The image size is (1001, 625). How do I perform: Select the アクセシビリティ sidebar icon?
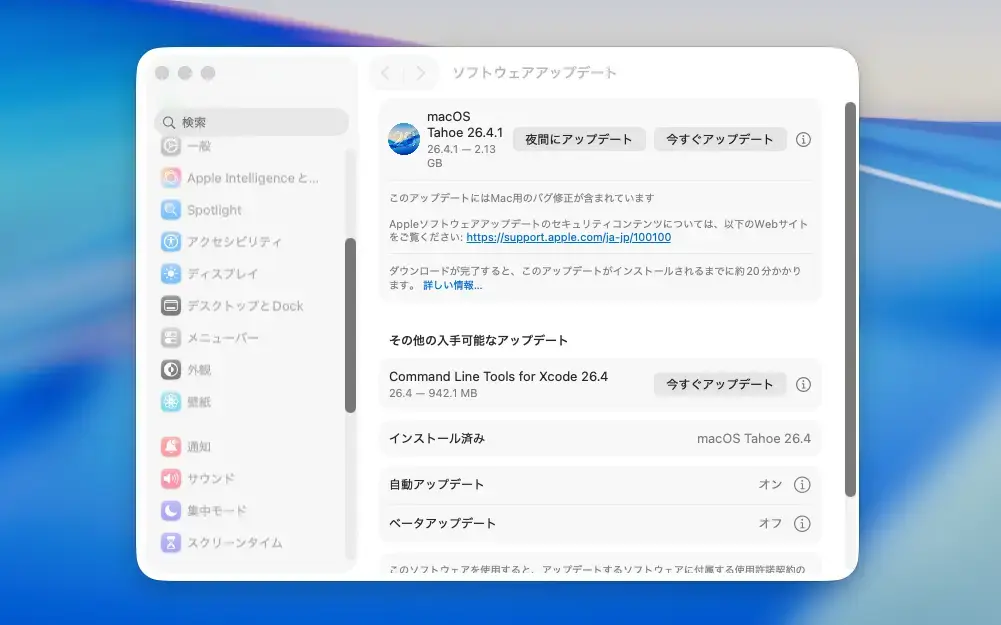170,241
